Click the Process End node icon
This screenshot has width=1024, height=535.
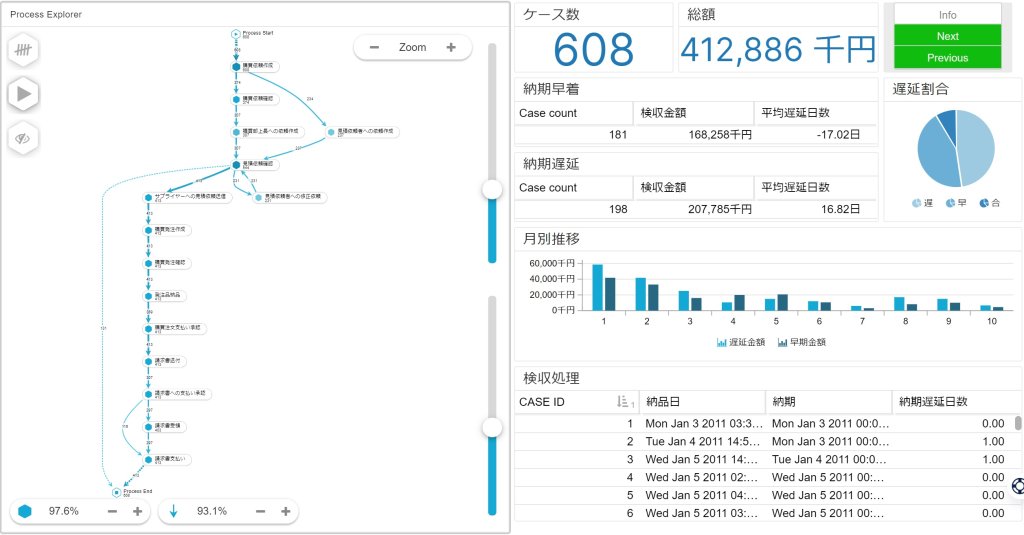116,492
